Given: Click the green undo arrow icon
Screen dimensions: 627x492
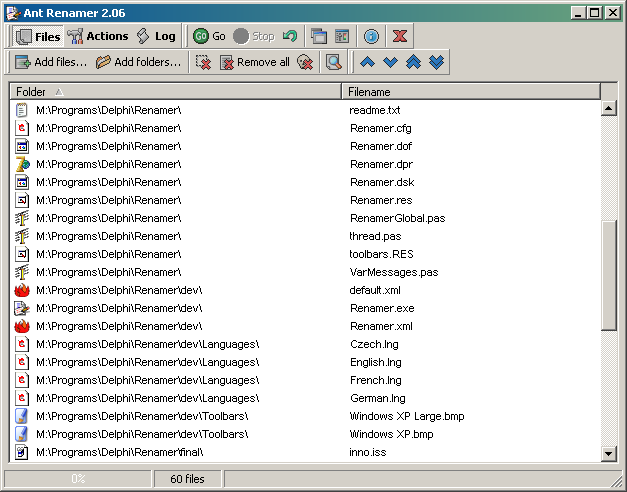Looking at the screenshot, I should coord(290,36).
